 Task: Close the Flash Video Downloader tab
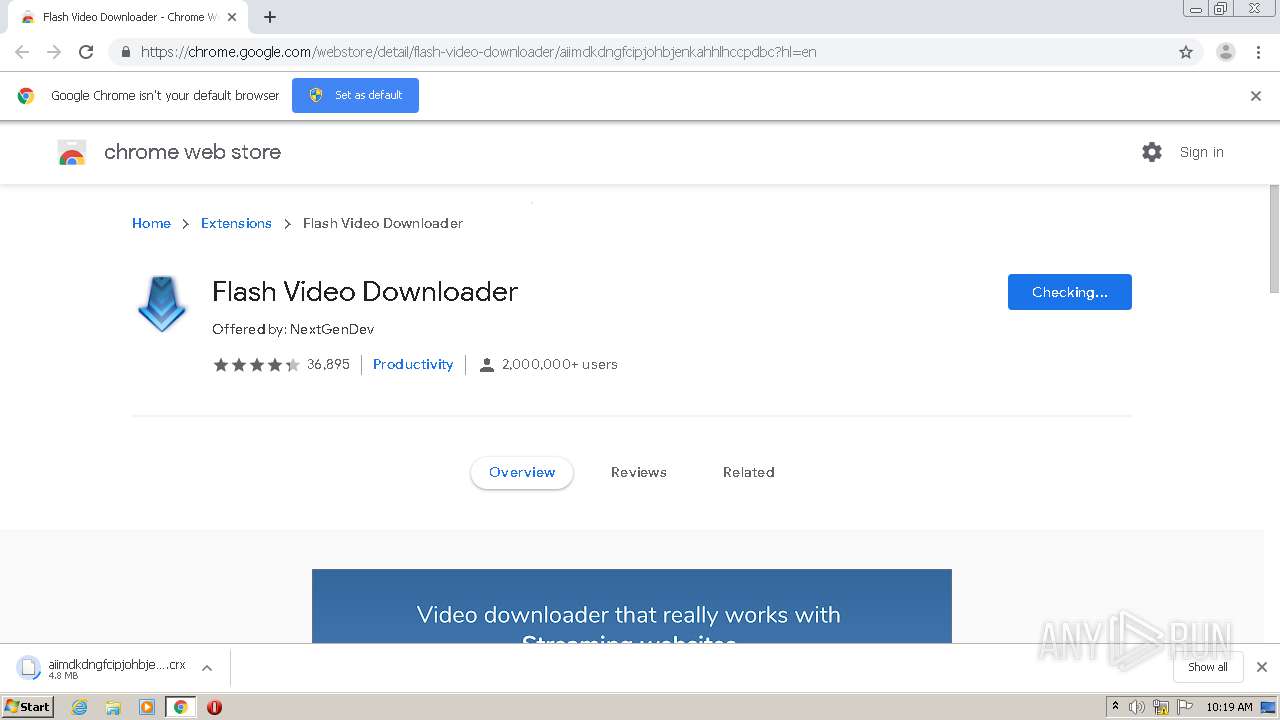coord(232,17)
